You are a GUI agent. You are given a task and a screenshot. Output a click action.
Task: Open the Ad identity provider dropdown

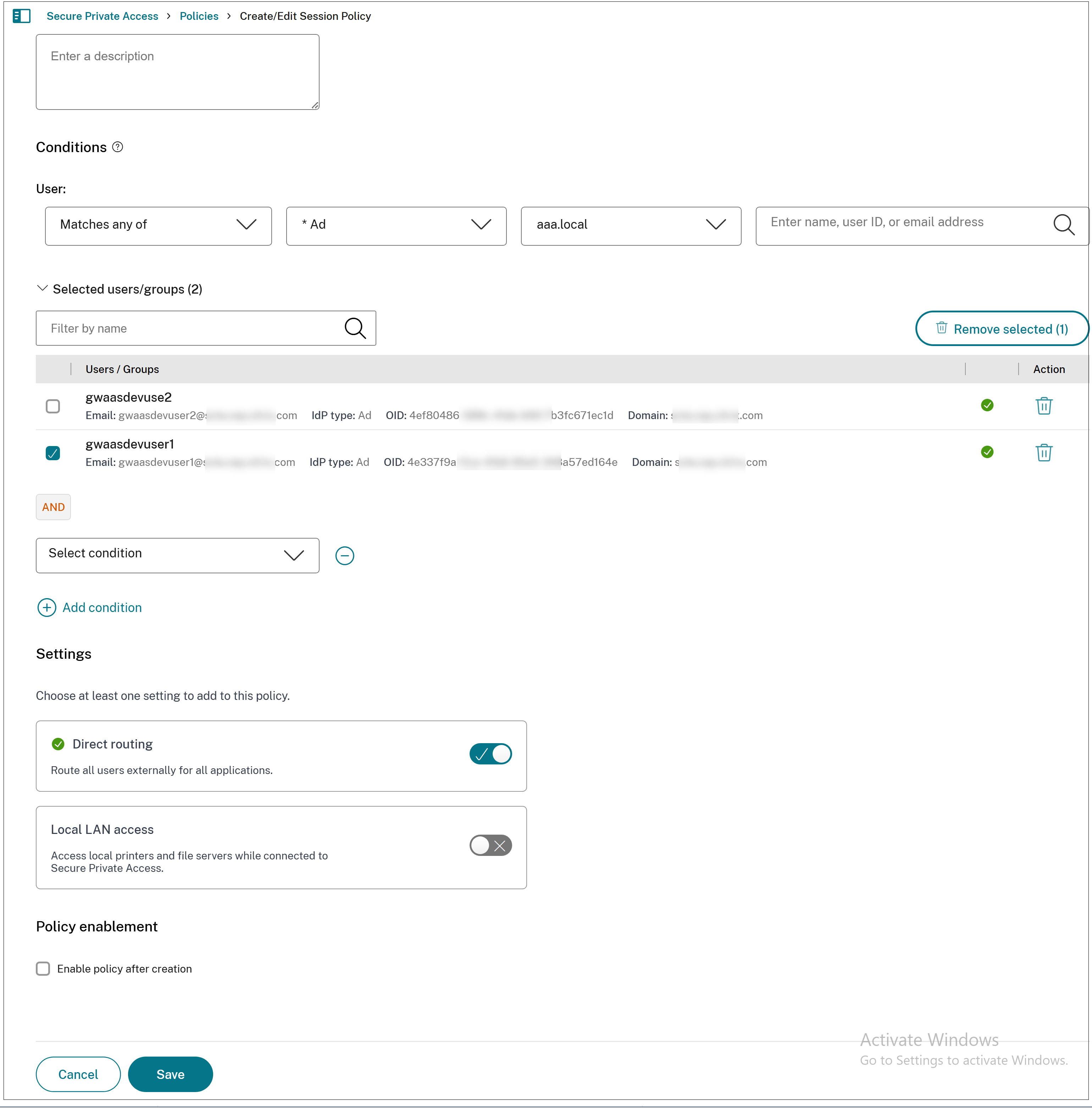pyautogui.click(x=396, y=226)
